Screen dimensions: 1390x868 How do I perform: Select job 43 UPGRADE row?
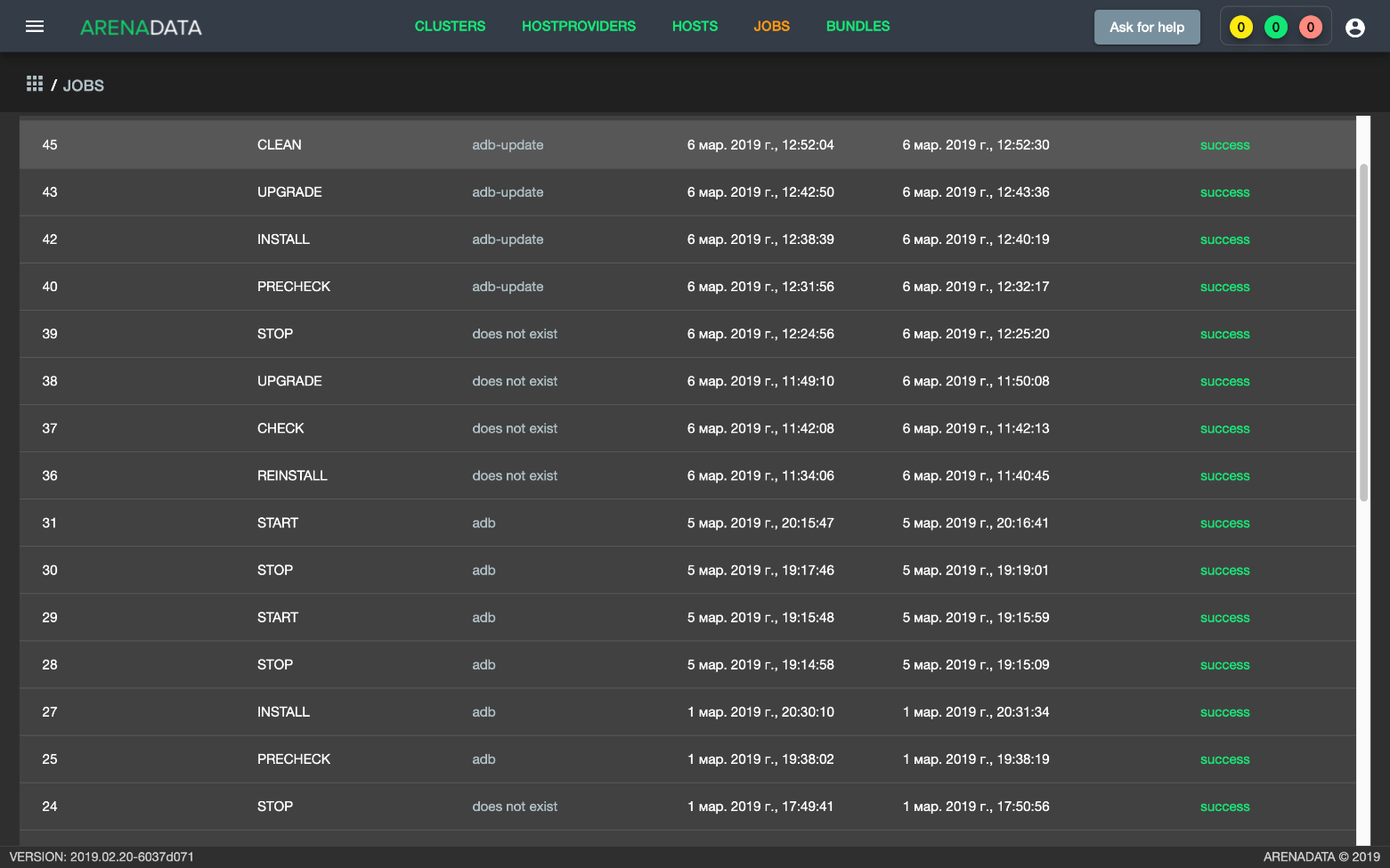click(x=289, y=192)
